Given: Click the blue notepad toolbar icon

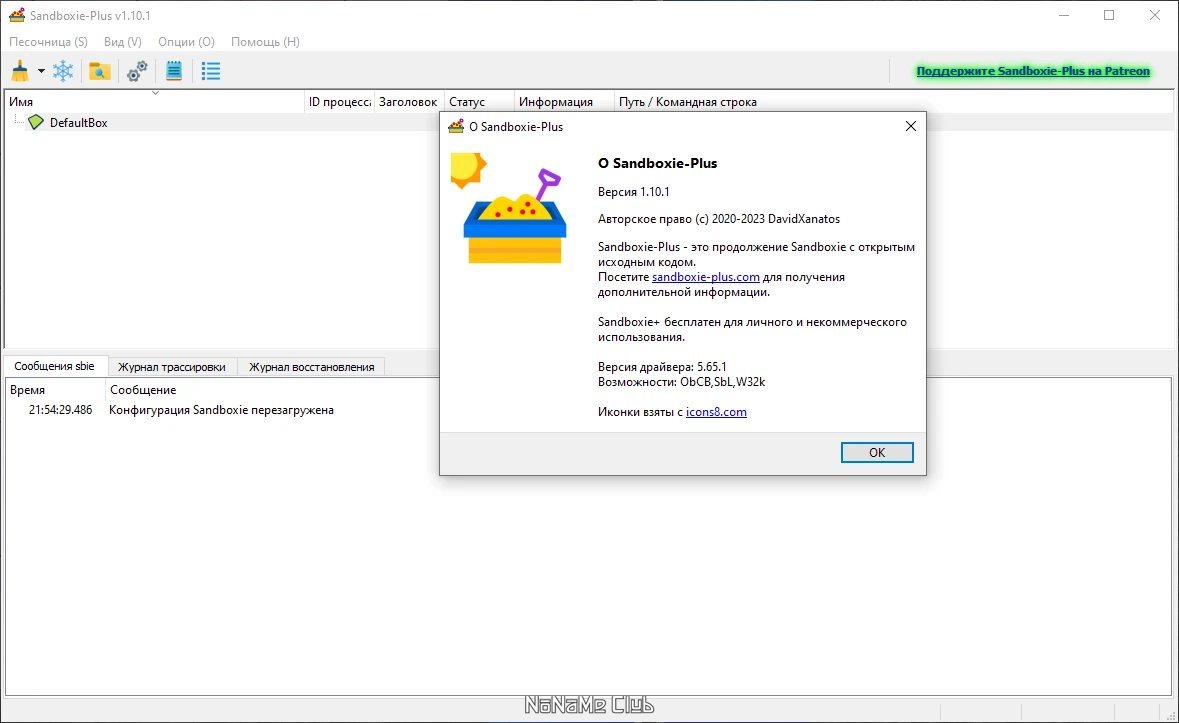Looking at the screenshot, I should click(174, 71).
